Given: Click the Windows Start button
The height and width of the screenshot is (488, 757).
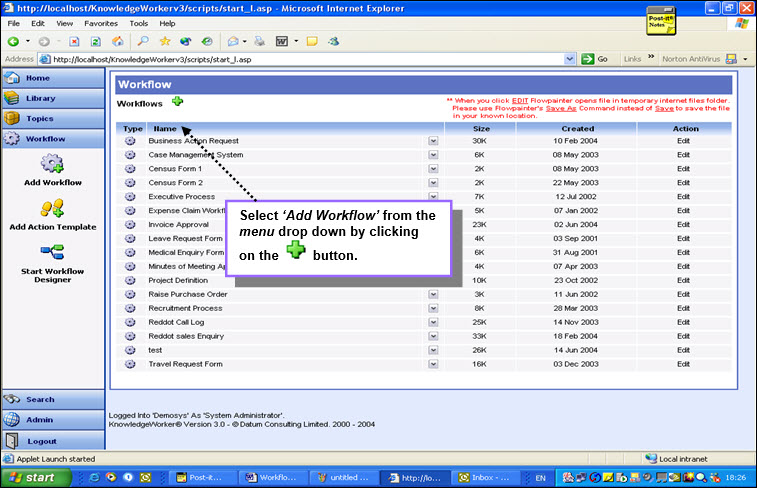Looking at the screenshot, I should [x=36, y=477].
